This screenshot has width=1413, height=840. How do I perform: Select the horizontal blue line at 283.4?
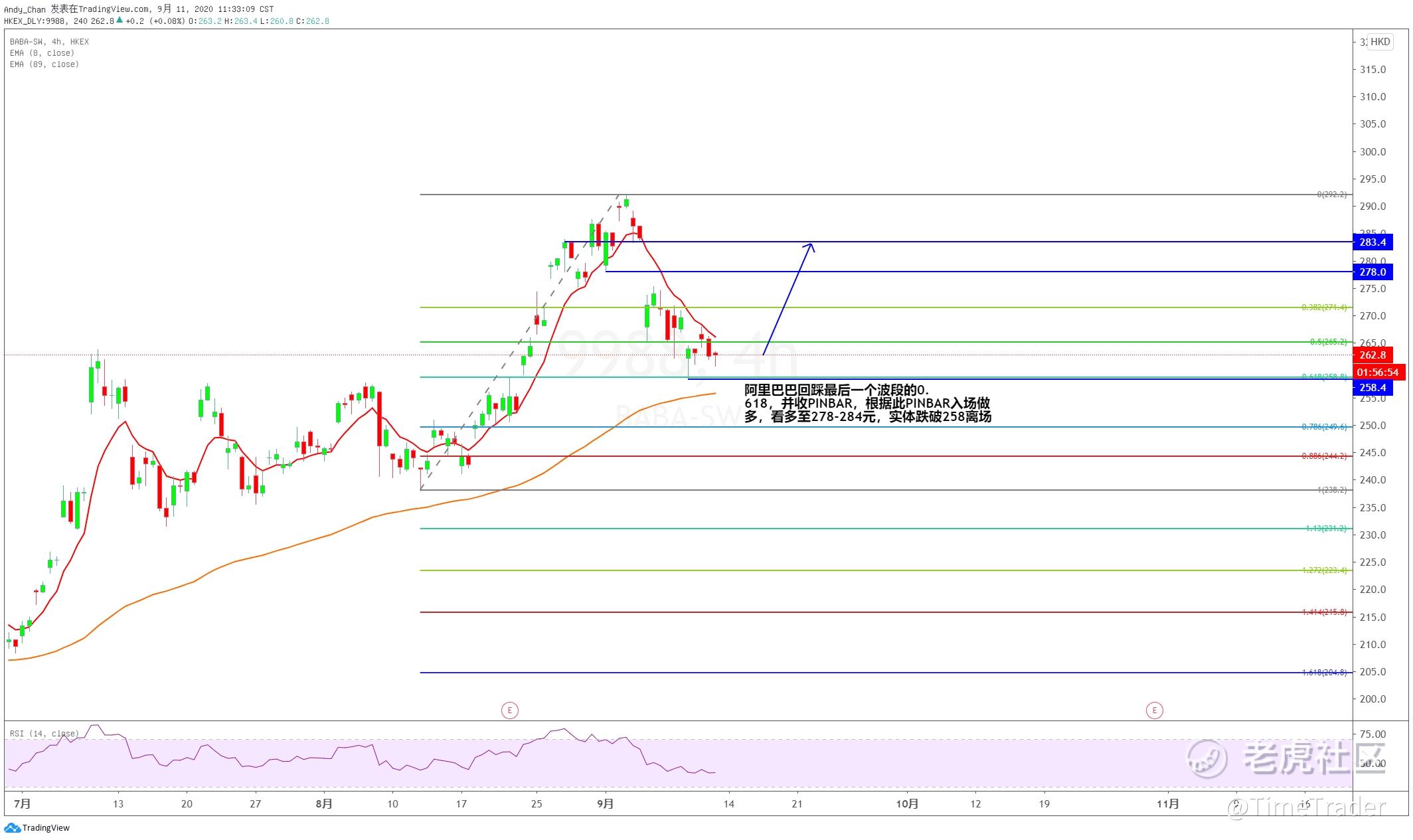coord(958,242)
